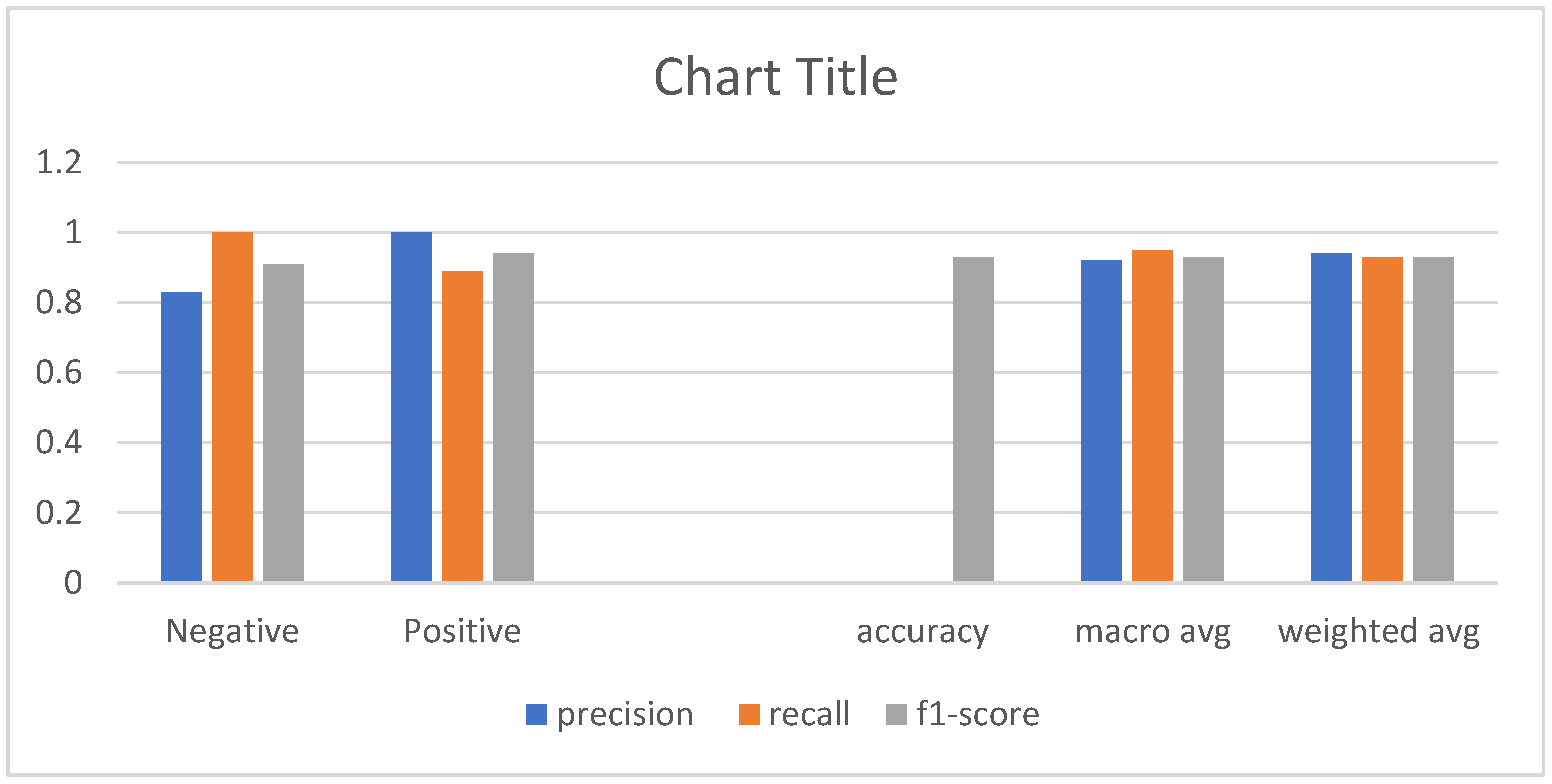Image resolution: width=1552 pixels, height=784 pixels.
Task: Select the "f1-score" legend label
Action: tap(978, 715)
